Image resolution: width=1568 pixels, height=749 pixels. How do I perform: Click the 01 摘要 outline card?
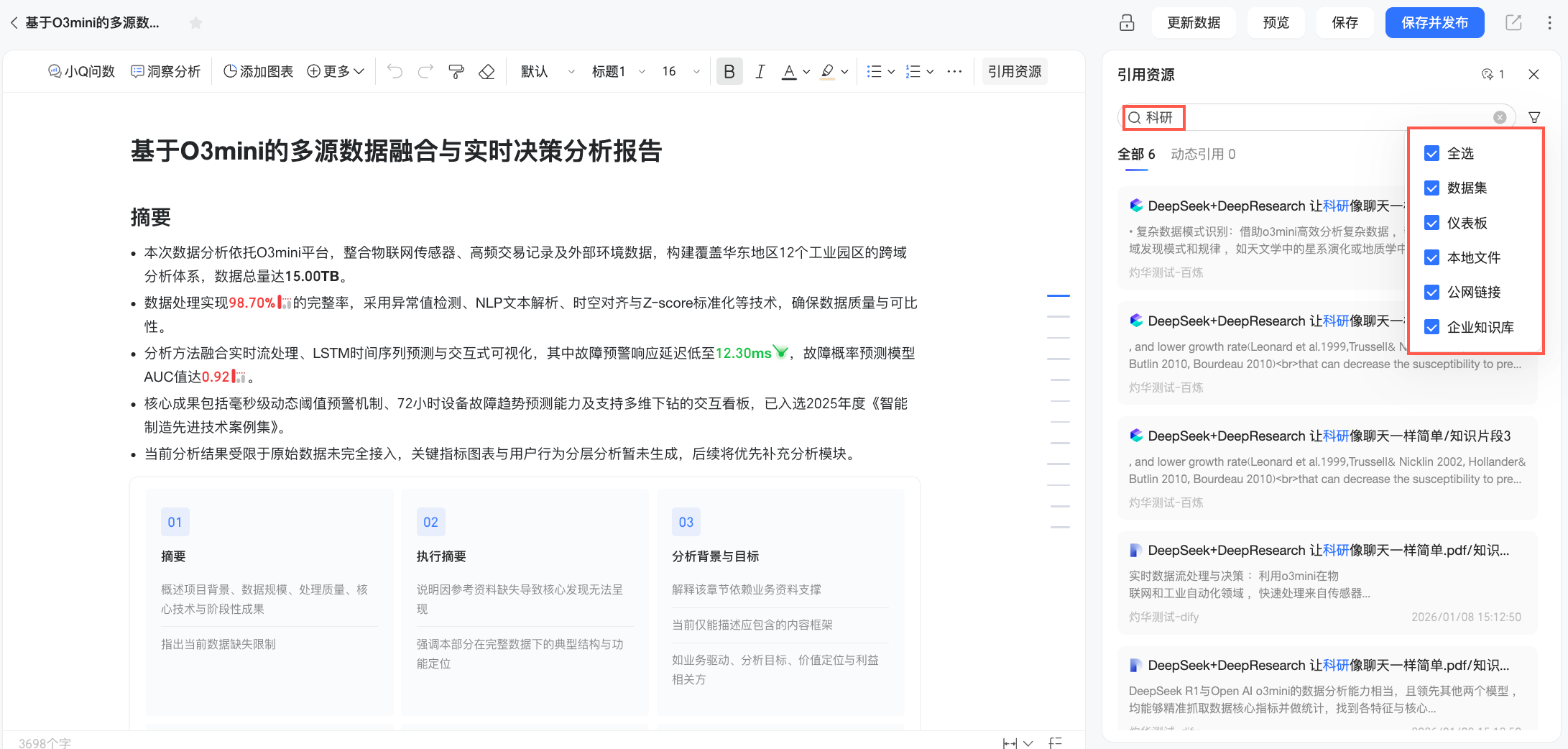[x=269, y=602]
